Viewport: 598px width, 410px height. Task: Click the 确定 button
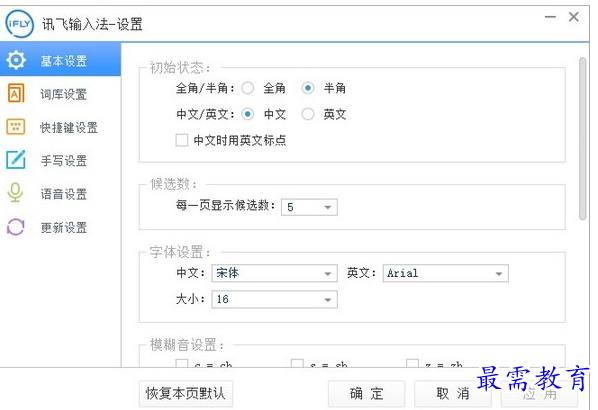tap(366, 393)
